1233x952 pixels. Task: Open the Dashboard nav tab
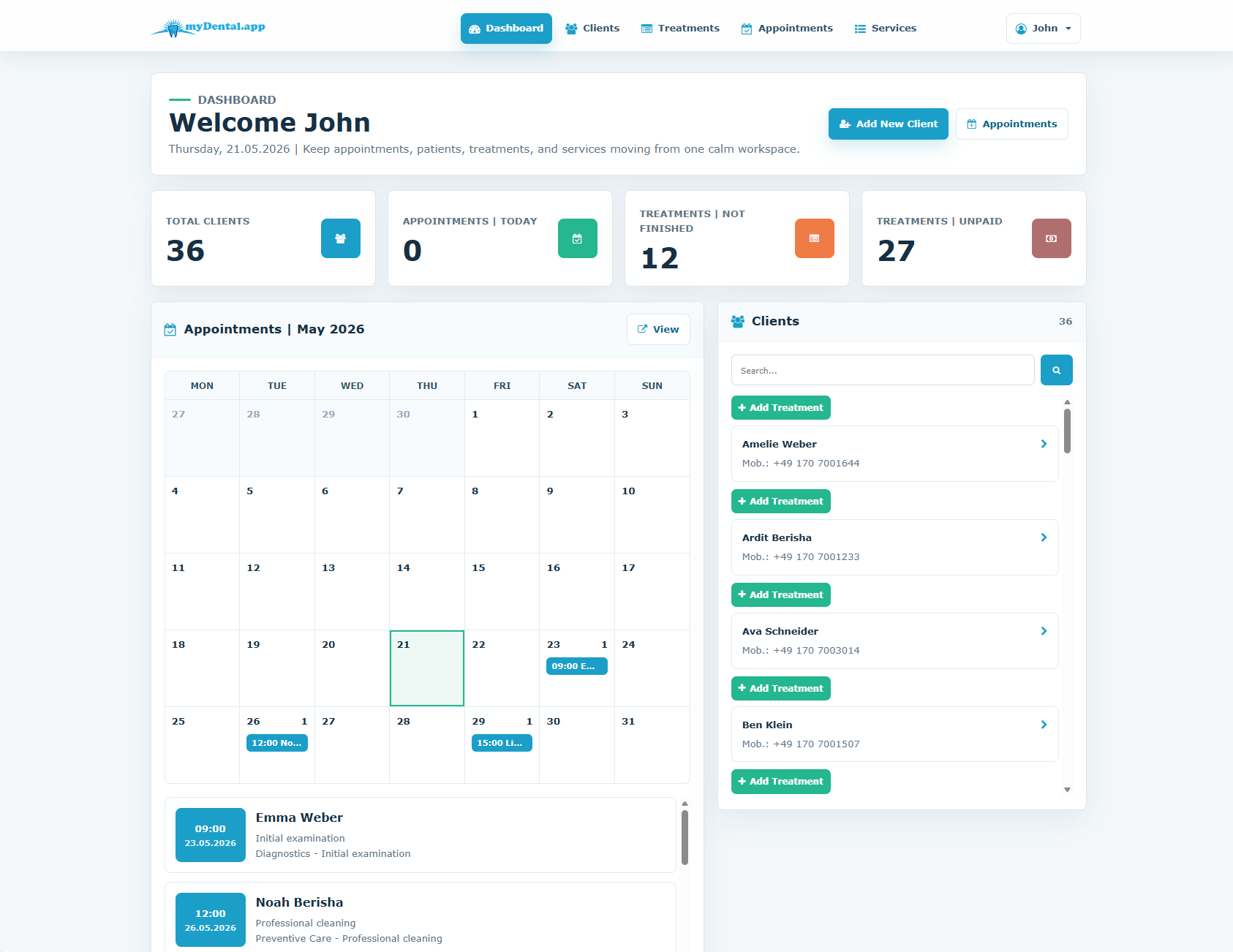[x=506, y=29]
